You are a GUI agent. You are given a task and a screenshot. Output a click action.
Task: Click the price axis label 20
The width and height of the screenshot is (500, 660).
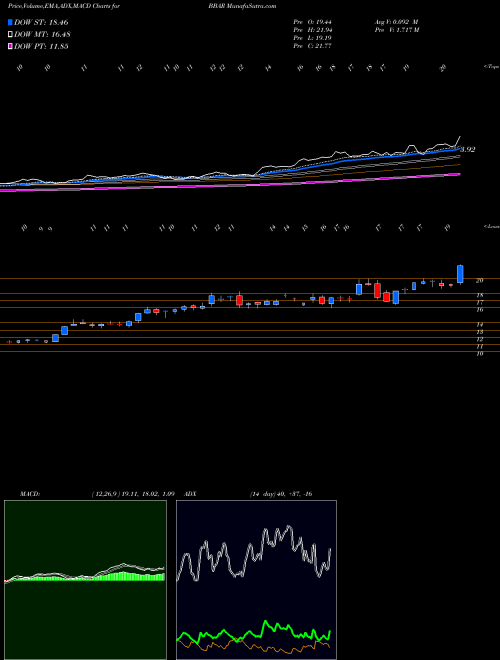(x=479, y=280)
